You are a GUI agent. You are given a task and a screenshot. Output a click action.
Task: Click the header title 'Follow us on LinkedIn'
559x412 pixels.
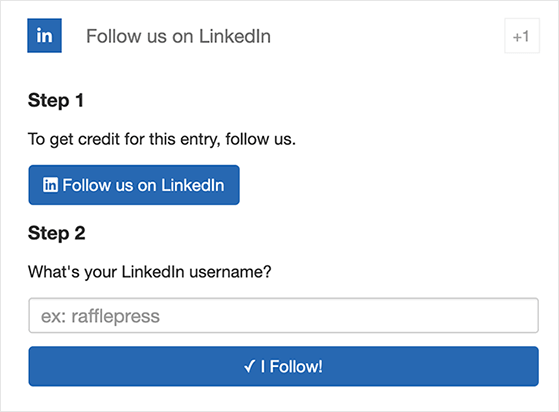pos(178,36)
